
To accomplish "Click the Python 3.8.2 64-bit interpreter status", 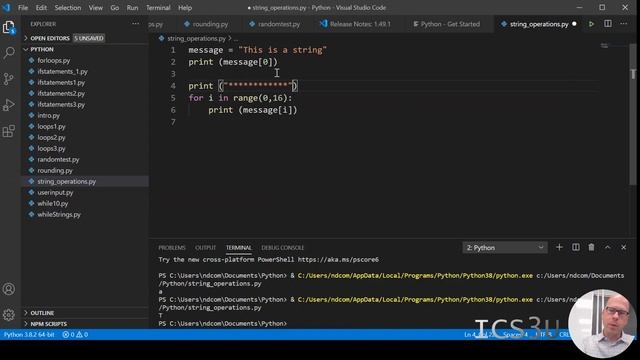I will (x=29, y=335).
